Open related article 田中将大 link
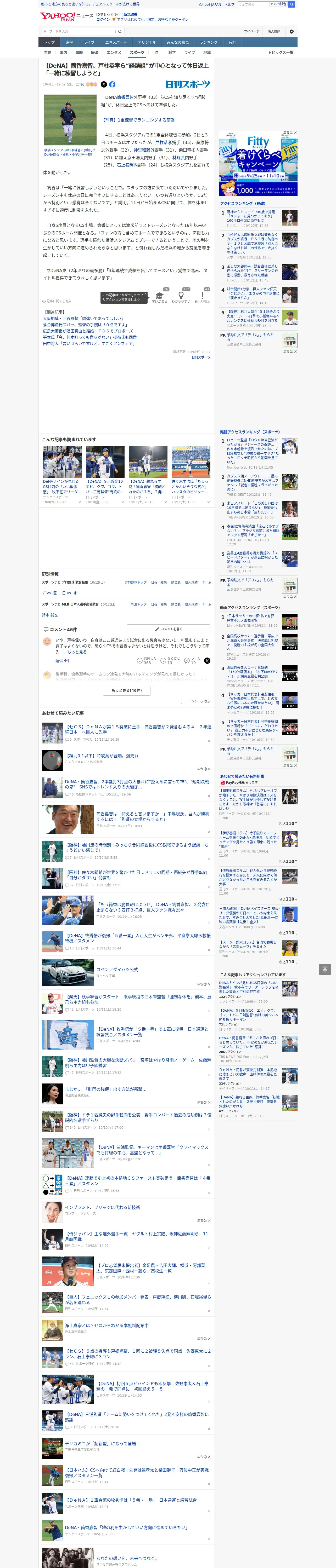 point(90,343)
